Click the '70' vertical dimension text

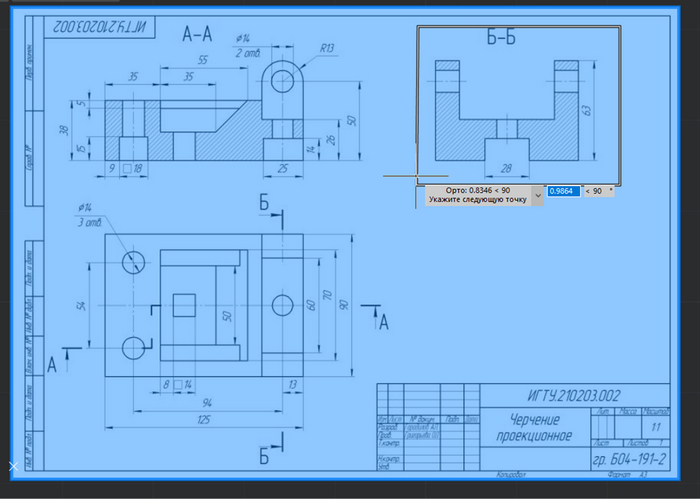(x=327, y=295)
